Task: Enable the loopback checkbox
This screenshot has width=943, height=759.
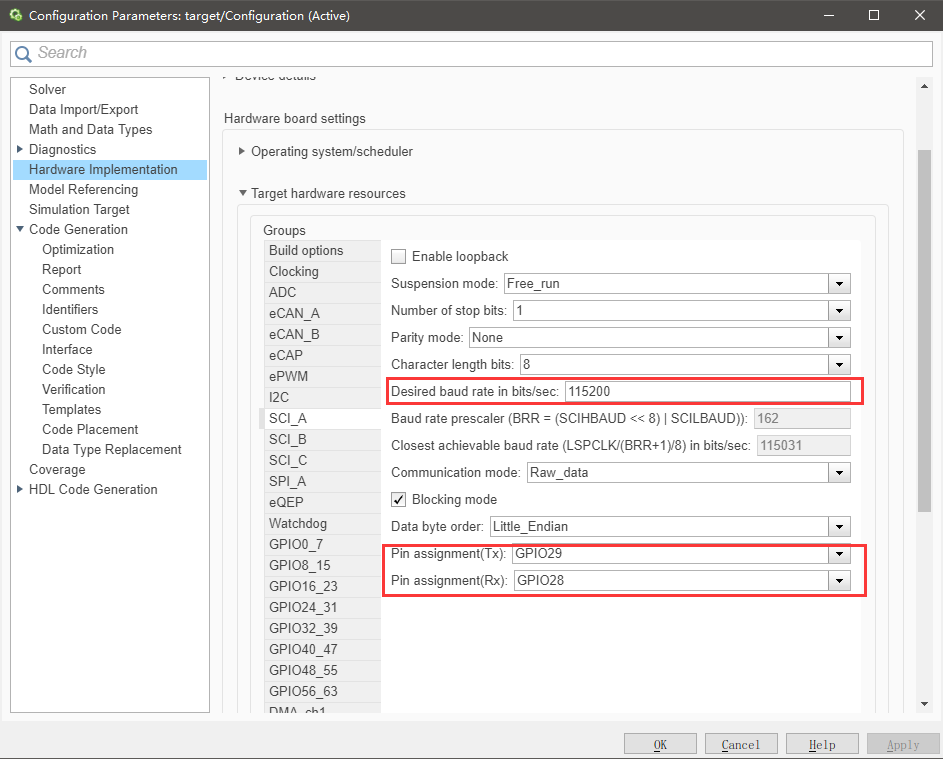Action: 398,257
